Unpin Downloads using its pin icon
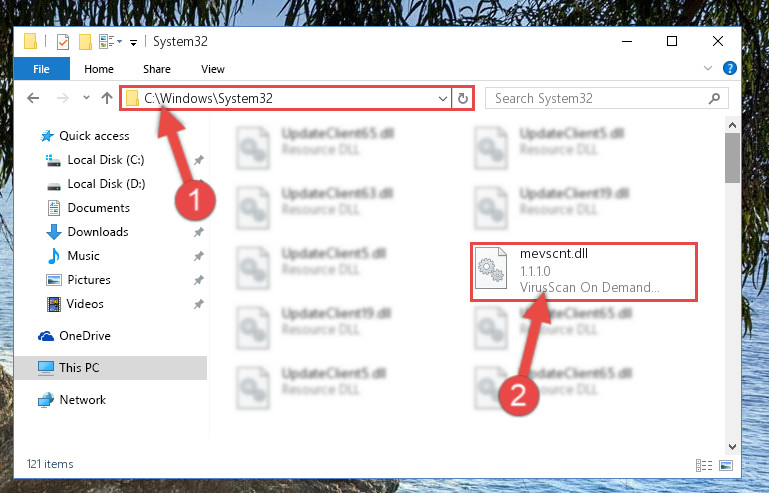The height and width of the screenshot is (493, 769). (199, 232)
